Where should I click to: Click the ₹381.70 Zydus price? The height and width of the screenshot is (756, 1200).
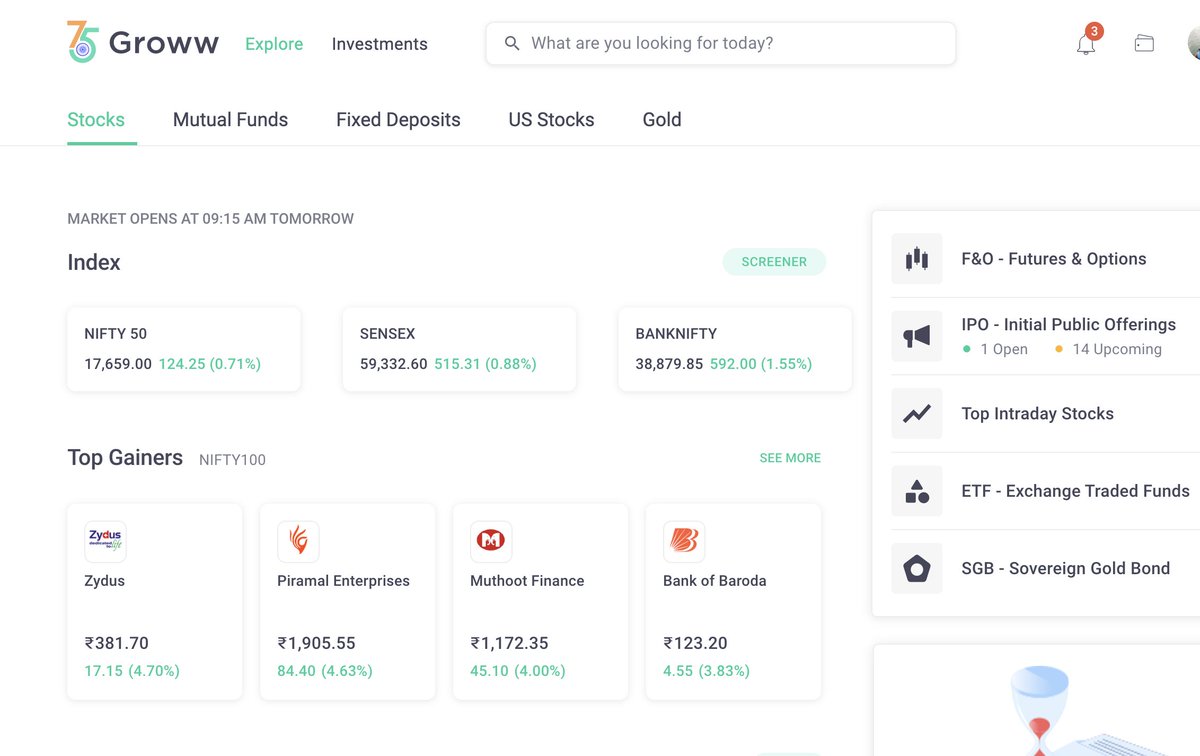pos(116,643)
